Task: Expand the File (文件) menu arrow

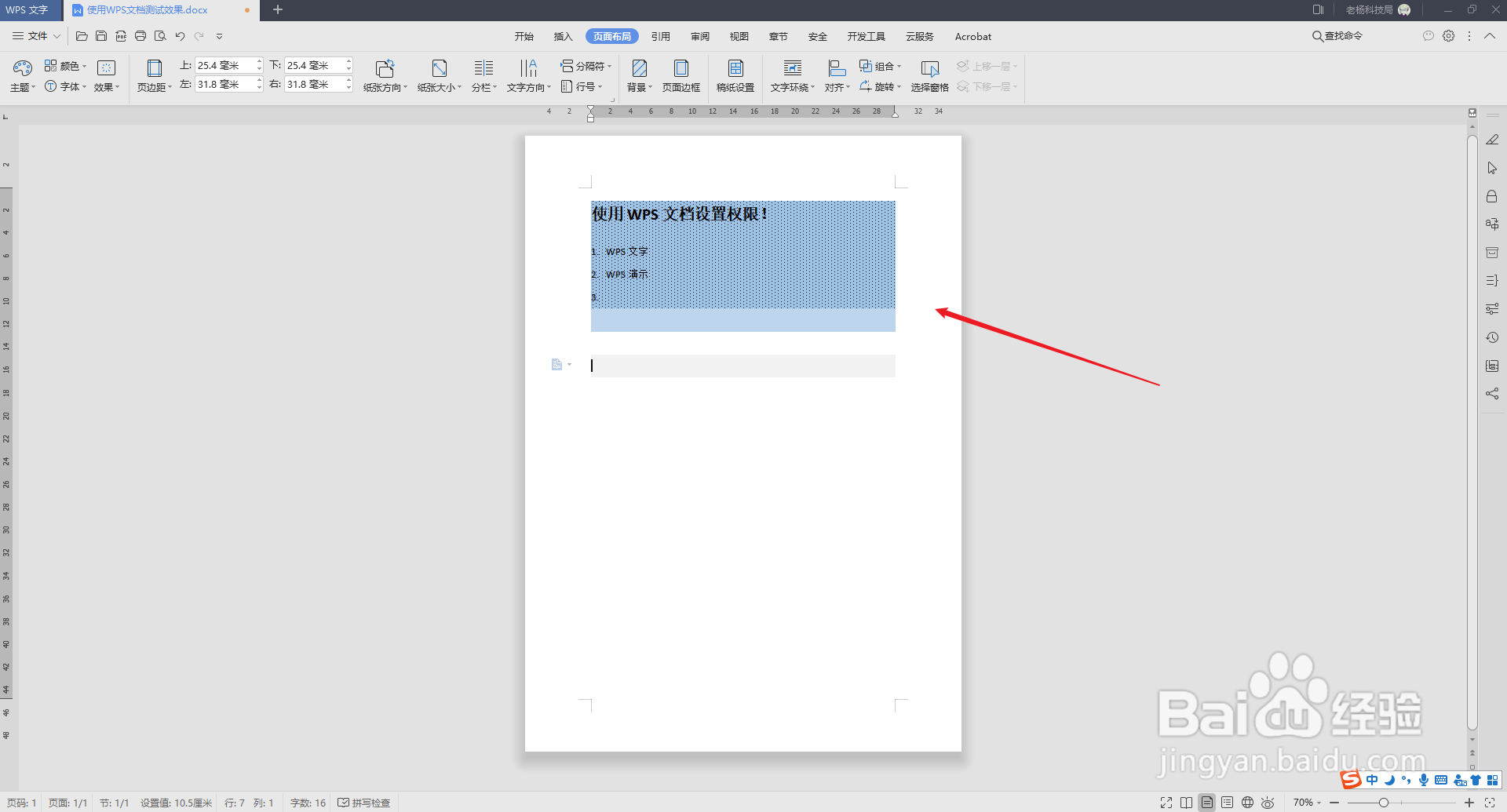Action: 57,36
